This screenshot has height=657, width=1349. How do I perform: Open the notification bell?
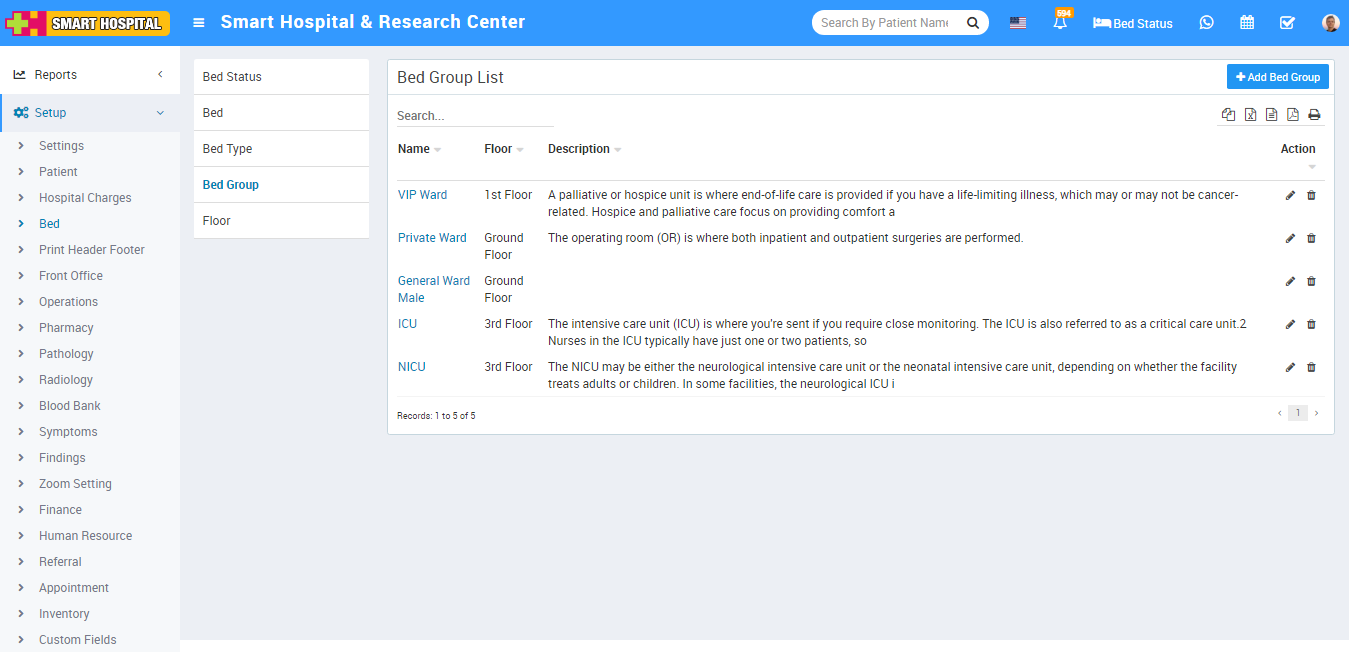point(1060,23)
